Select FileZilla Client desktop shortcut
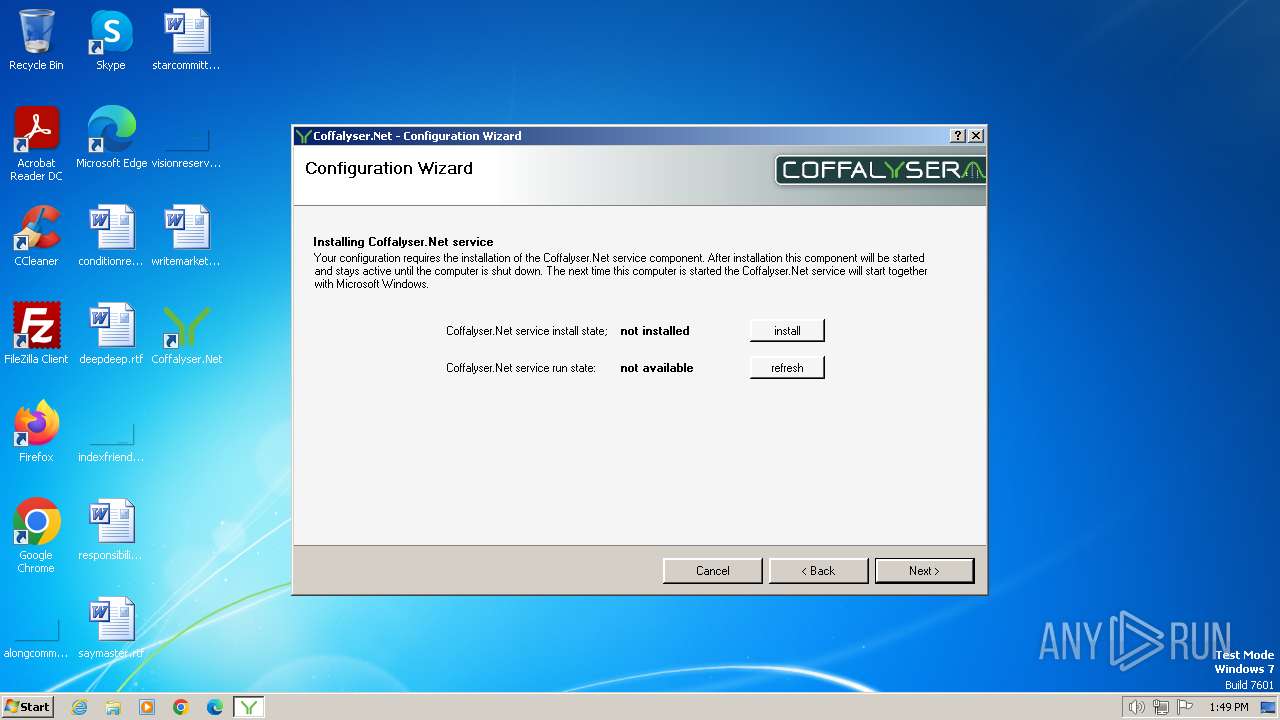This screenshot has width=1280, height=720. pyautogui.click(x=36, y=334)
